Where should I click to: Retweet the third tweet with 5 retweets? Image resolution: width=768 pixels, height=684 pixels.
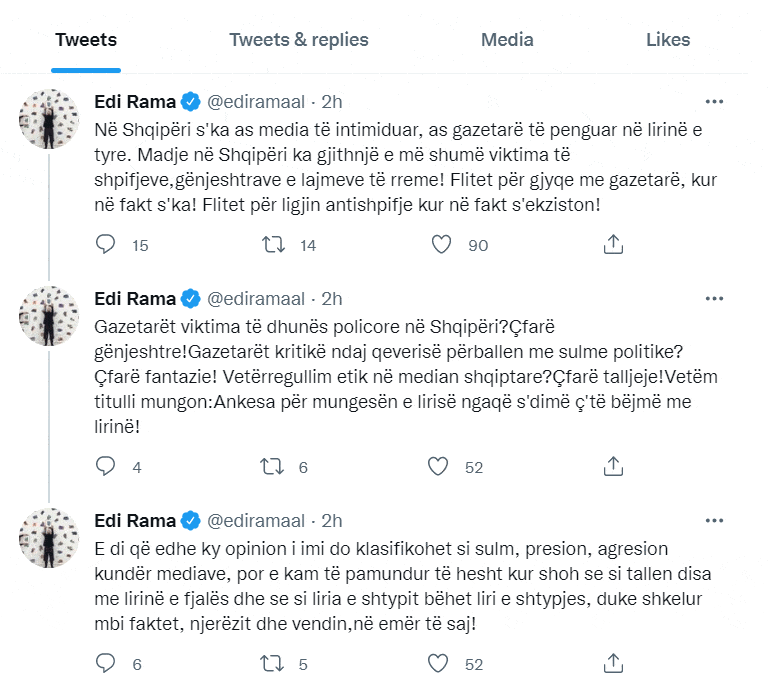[273, 663]
